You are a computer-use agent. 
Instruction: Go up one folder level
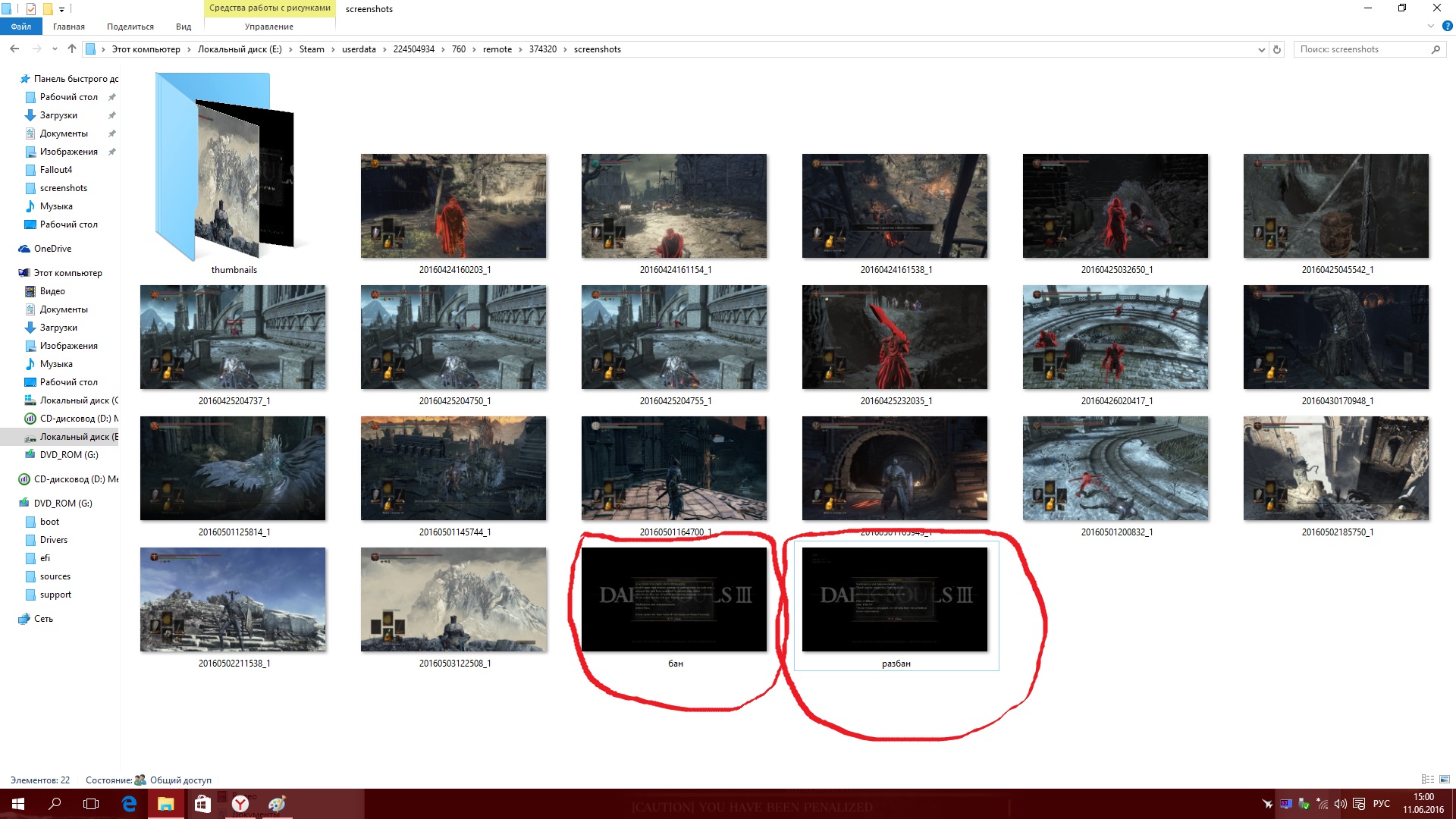point(72,49)
